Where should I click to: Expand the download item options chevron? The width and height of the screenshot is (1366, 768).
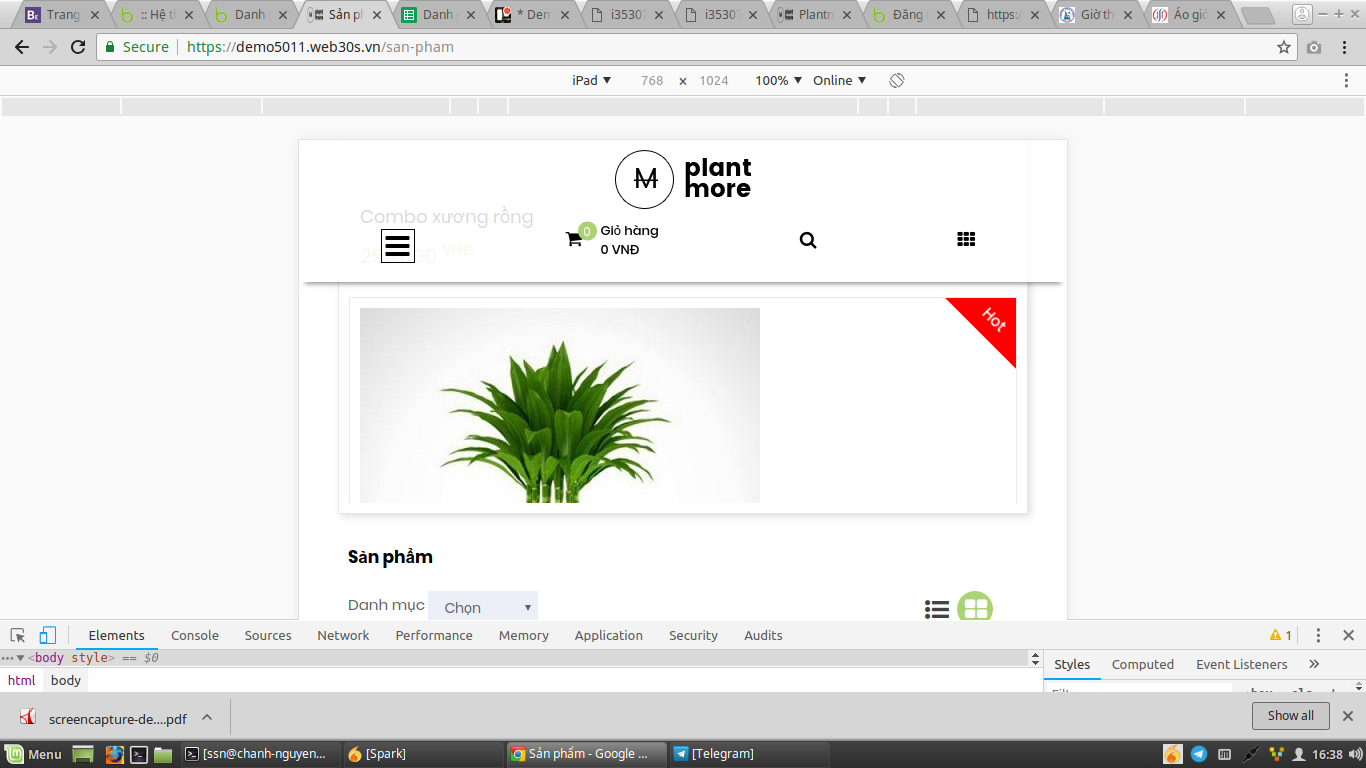tap(207, 717)
